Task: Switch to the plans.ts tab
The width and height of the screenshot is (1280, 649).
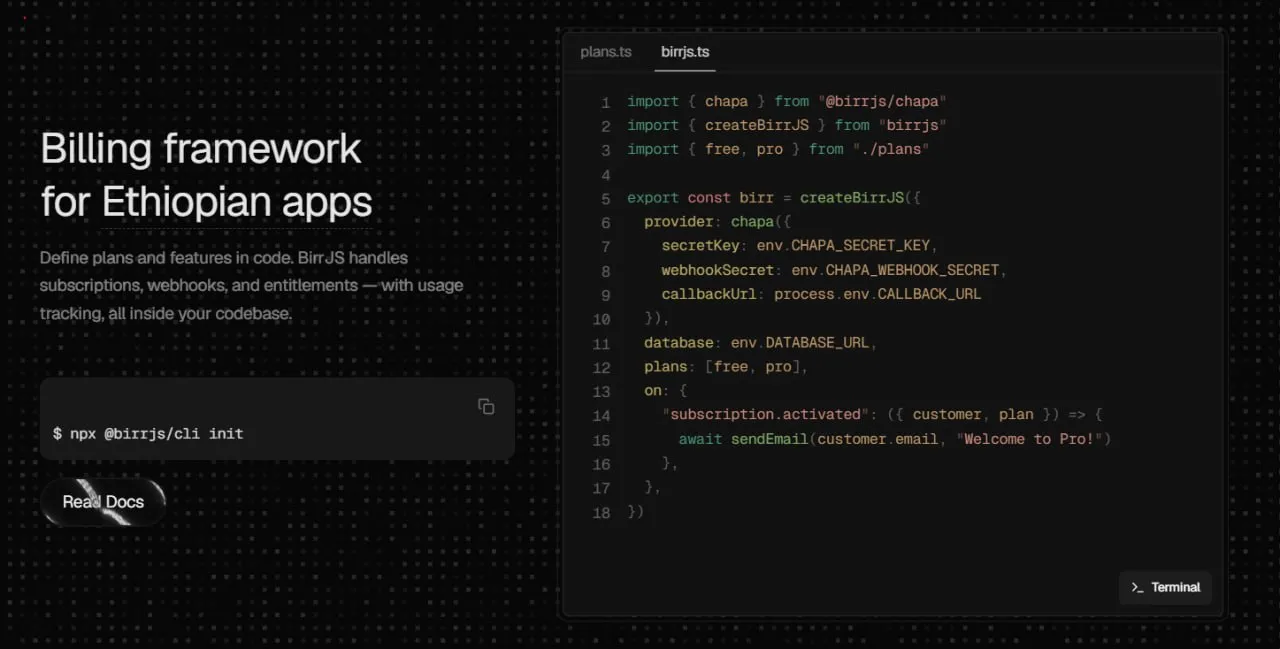Action: [x=606, y=52]
